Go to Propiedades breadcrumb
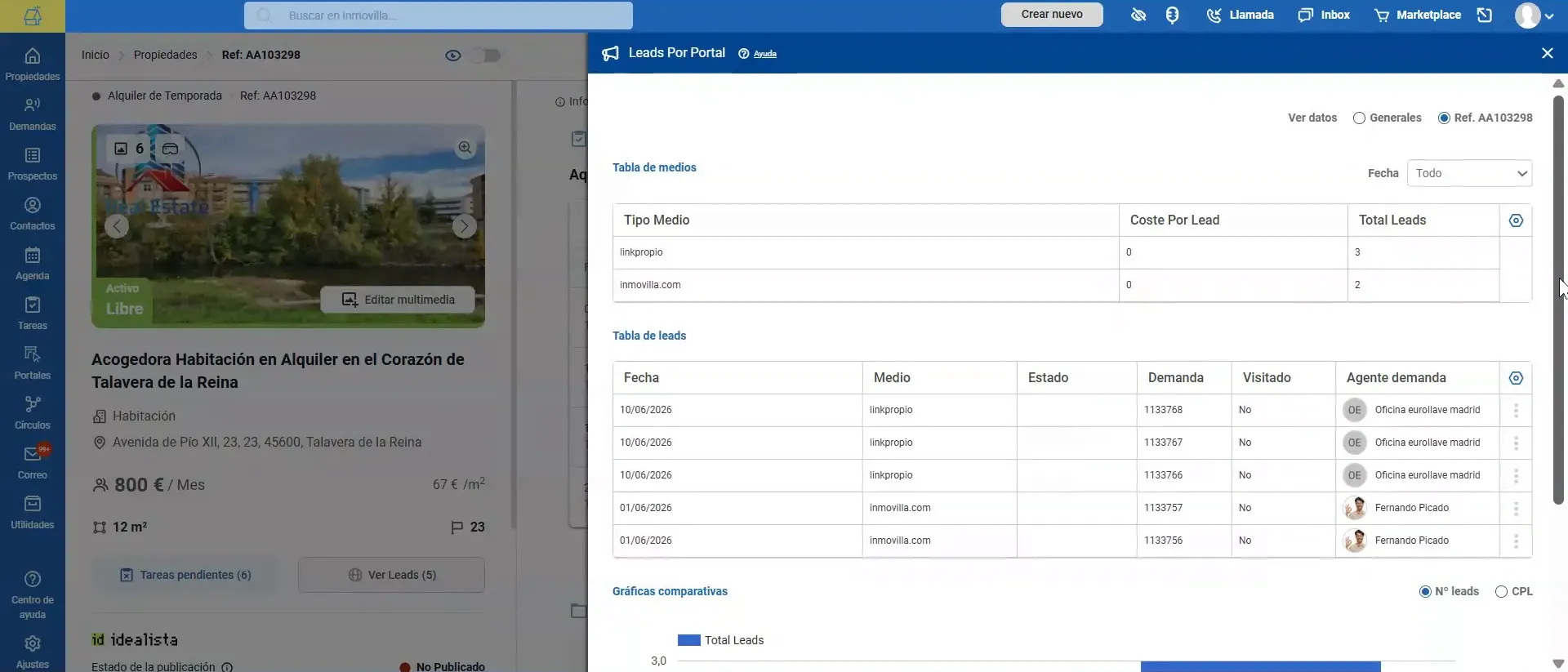The width and height of the screenshot is (1568, 672). tap(165, 55)
